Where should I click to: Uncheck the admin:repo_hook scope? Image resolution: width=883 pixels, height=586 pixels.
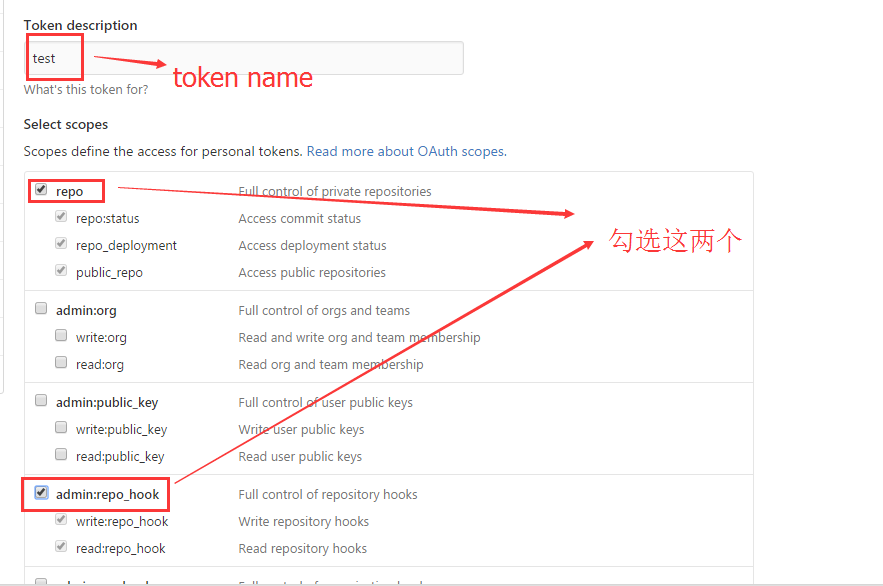coord(40,493)
